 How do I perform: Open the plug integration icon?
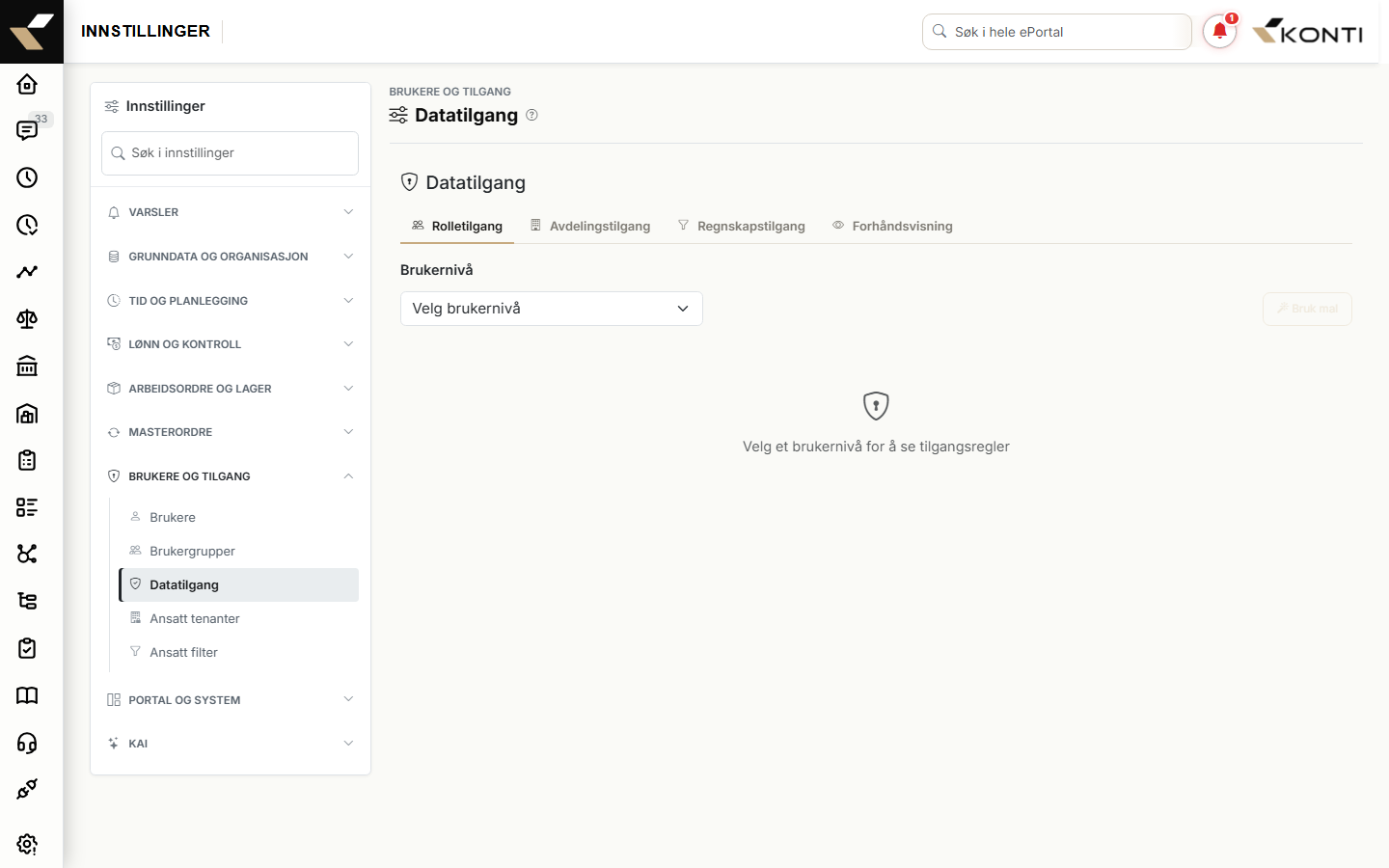(27, 789)
